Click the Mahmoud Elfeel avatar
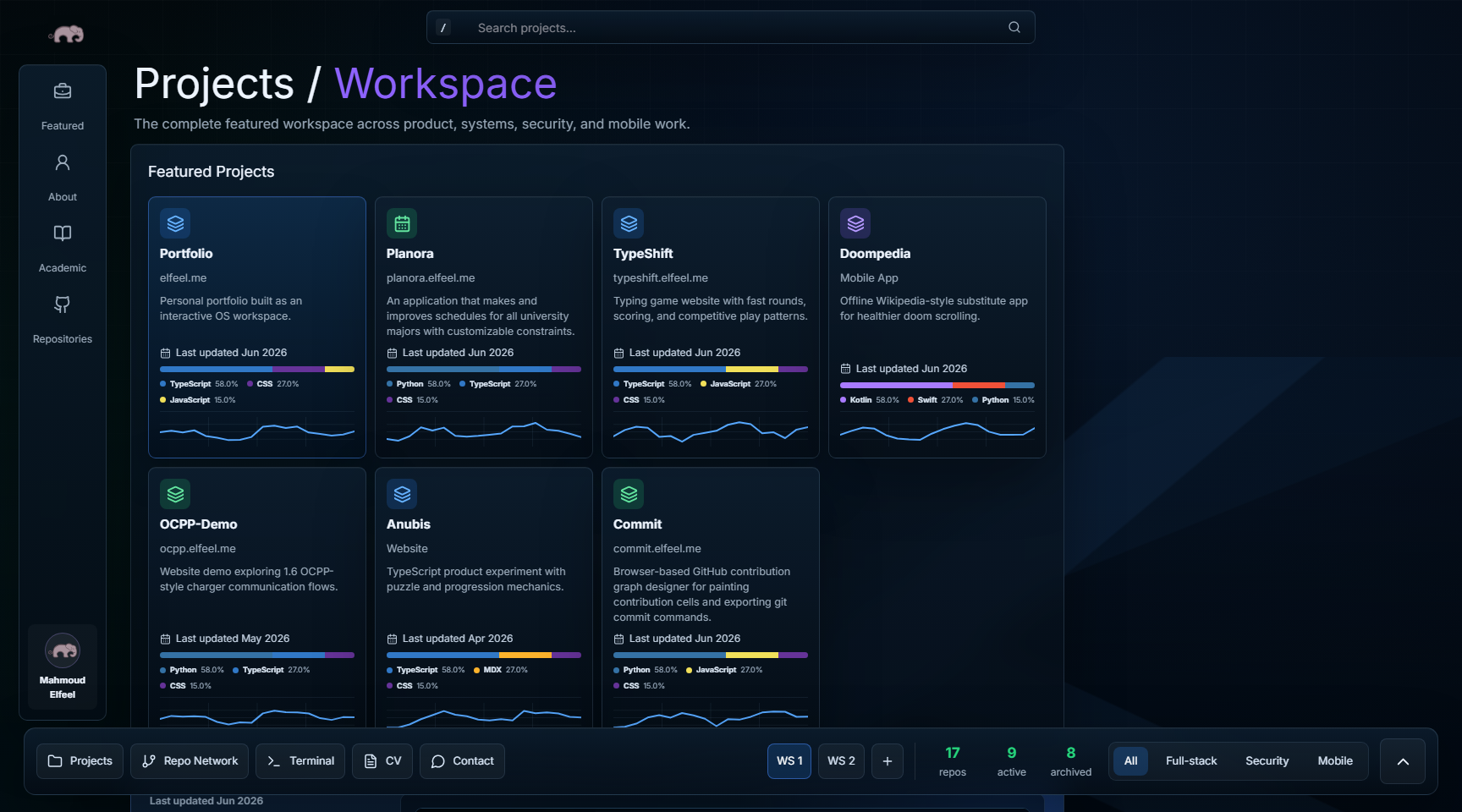Viewport: 1462px width, 812px height. (x=63, y=650)
